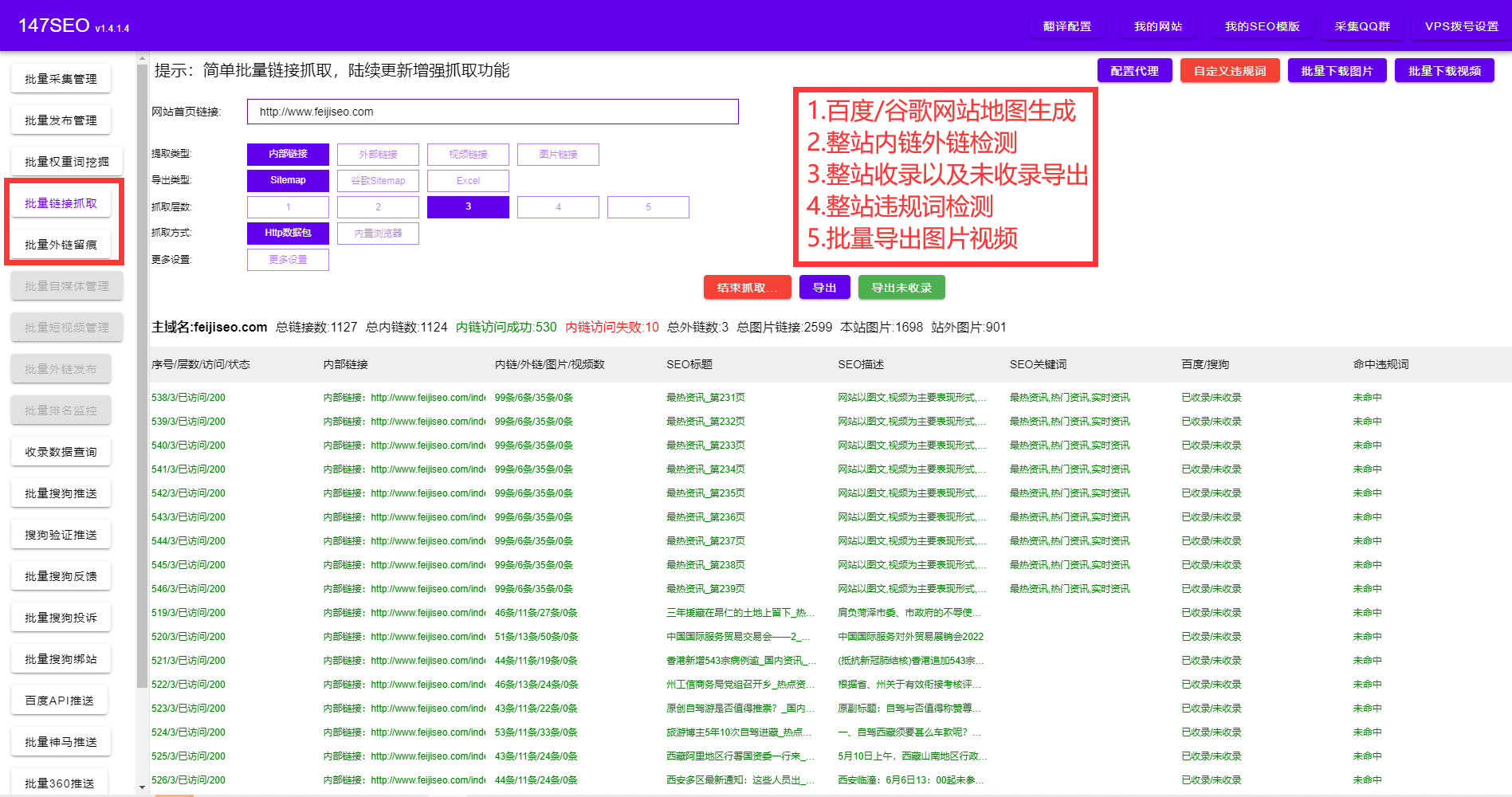Click the 批量下载视频 button

pos(1444,70)
